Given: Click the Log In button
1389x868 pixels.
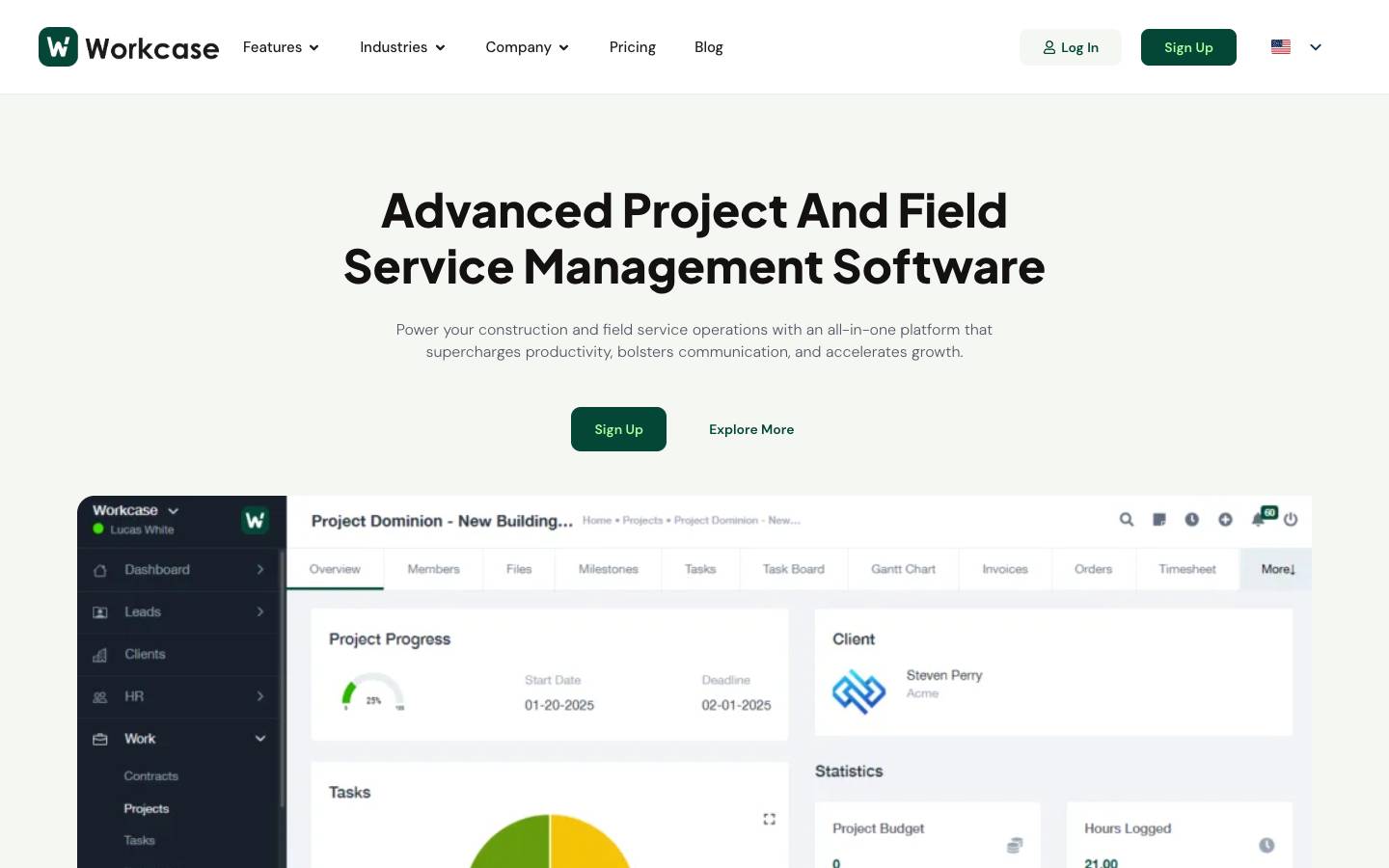Looking at the screenshot, I should 1071,47.
